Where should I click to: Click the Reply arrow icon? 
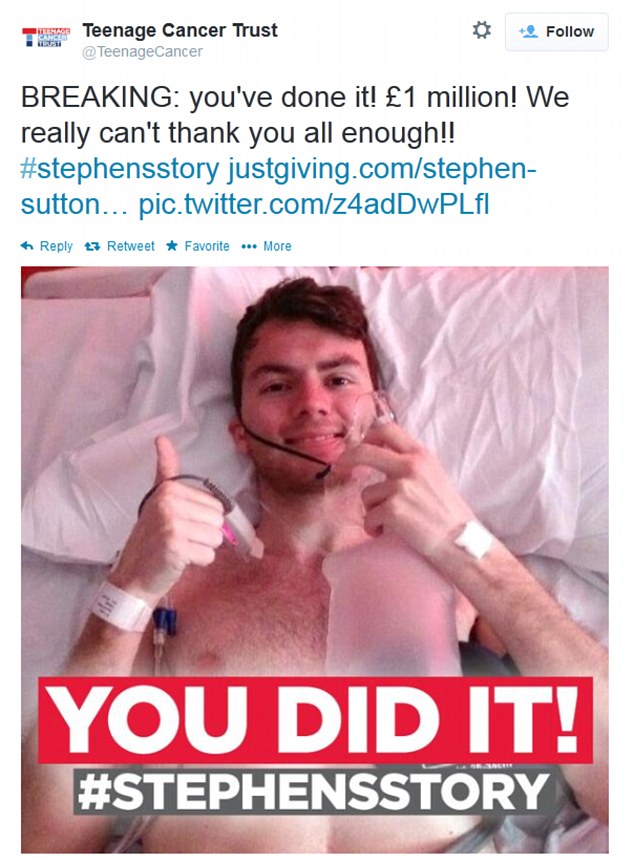coord(27,246)
